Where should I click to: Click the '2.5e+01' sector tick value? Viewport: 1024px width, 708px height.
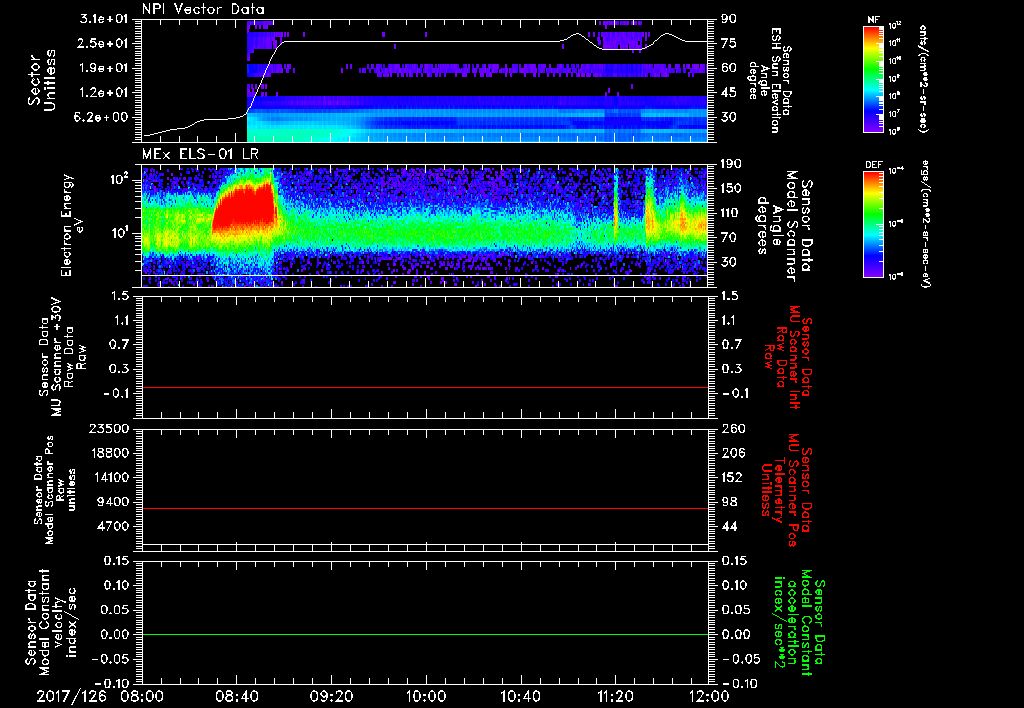104,43
